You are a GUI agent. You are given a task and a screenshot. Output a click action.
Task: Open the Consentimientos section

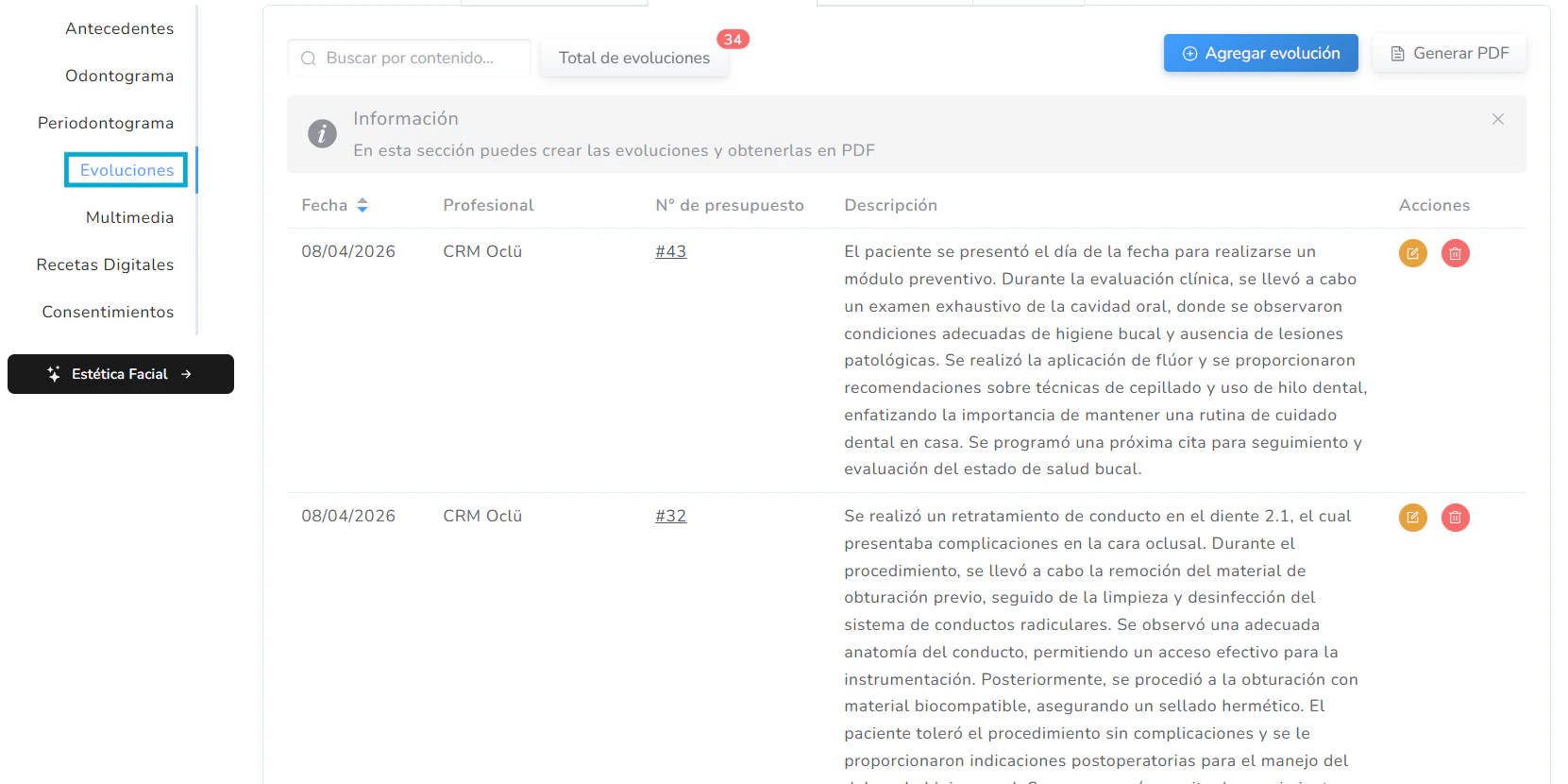(x=109, y=312)
